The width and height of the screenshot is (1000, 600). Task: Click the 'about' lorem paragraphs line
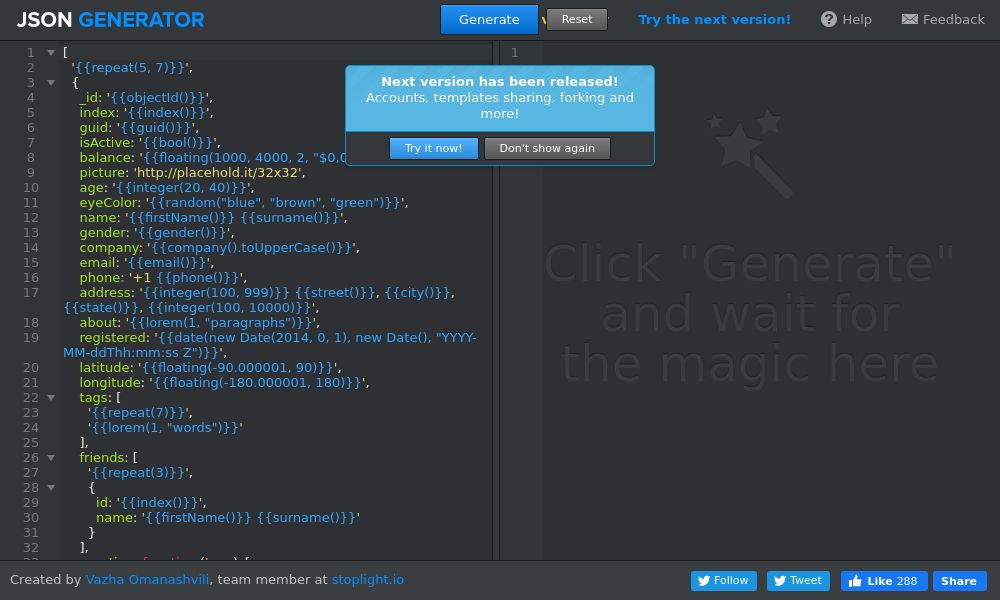point(200,322)
